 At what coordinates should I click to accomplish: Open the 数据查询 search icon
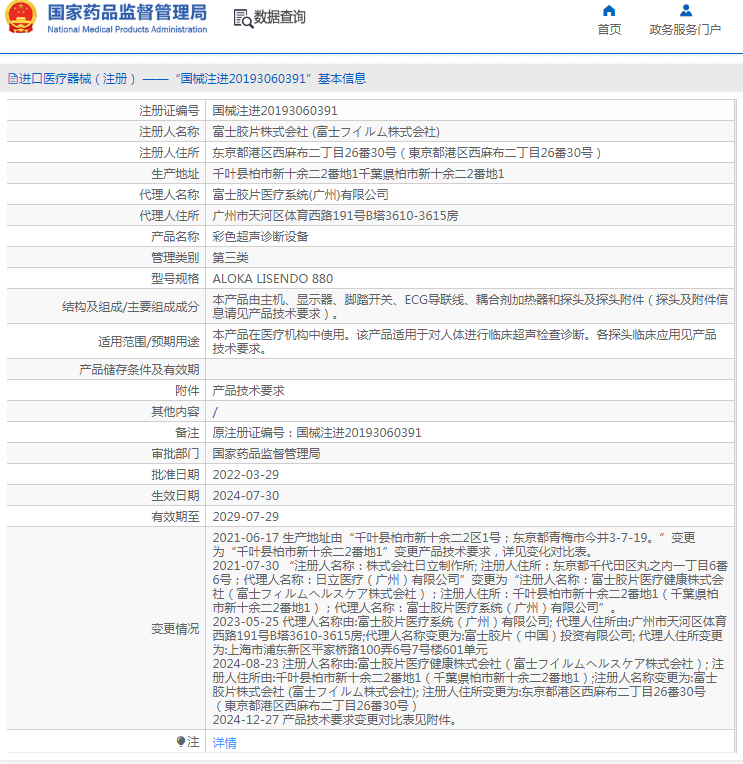click(243, 19)
